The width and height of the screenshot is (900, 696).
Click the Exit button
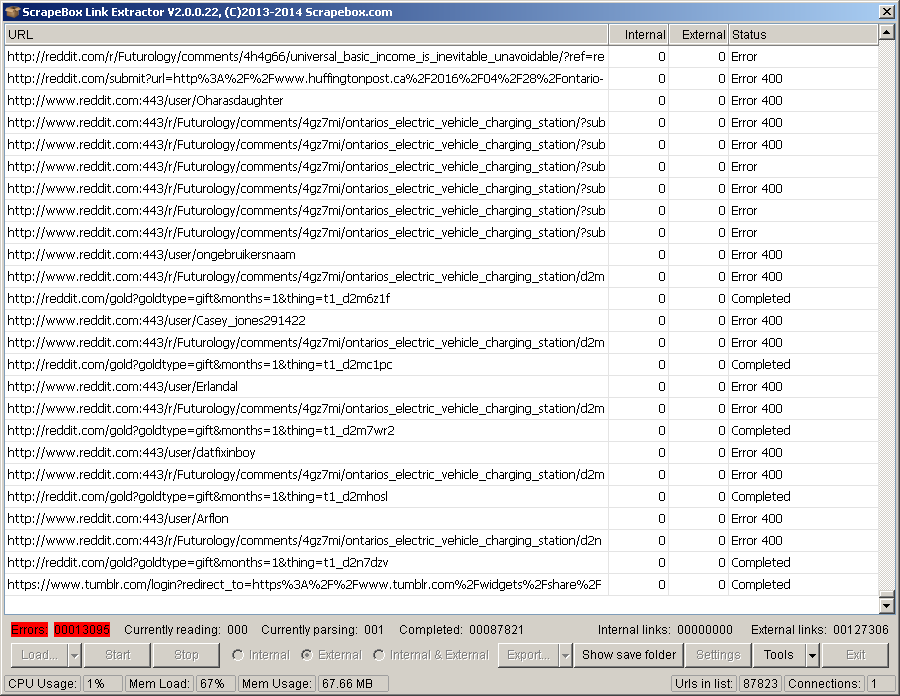pos(855,655)
